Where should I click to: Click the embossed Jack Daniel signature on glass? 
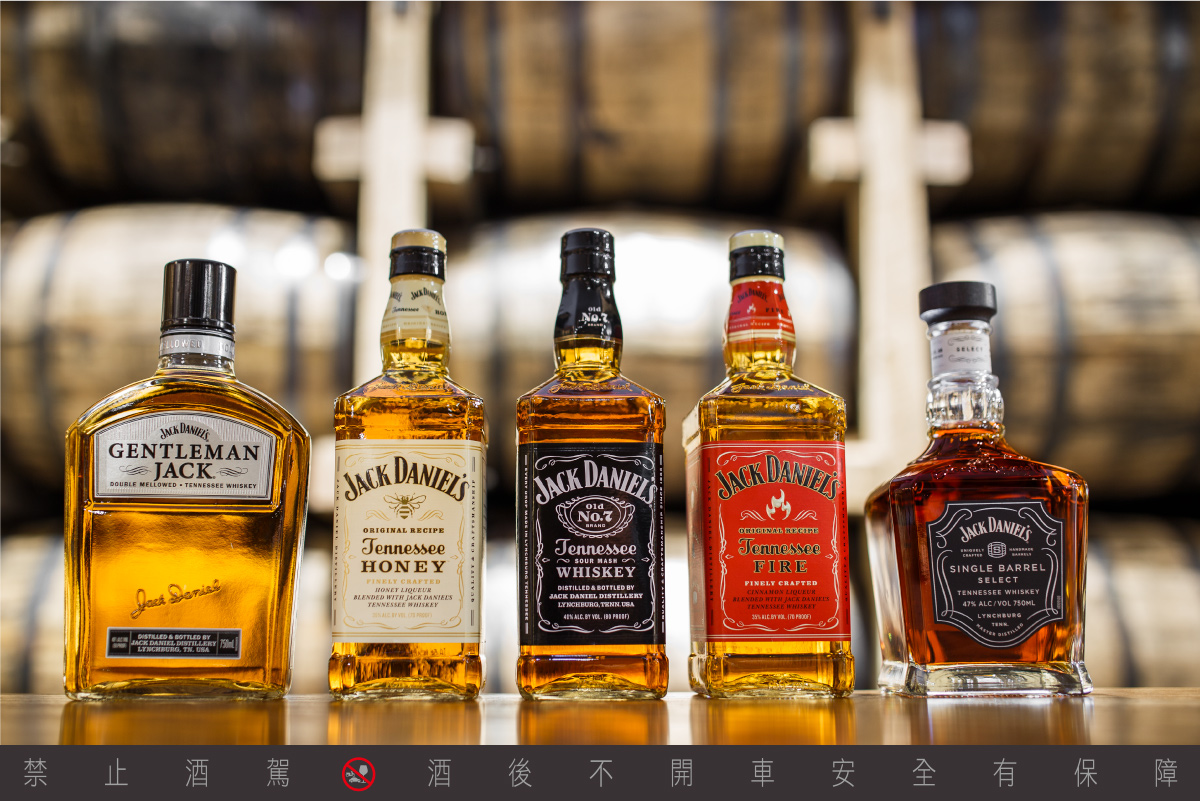[175, 596]
